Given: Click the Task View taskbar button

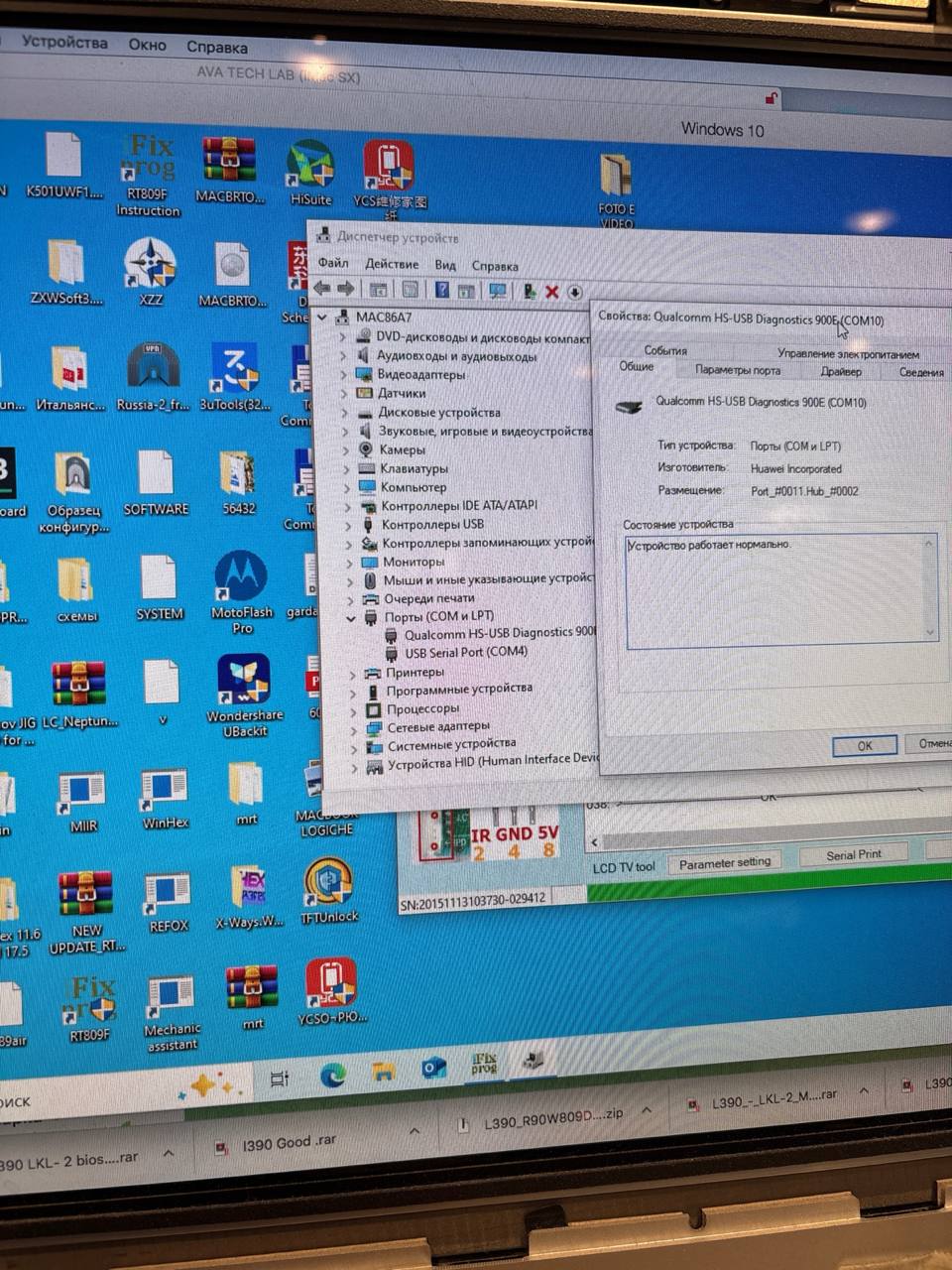Looking at the screenshot, I should (x=281, y=1078).
